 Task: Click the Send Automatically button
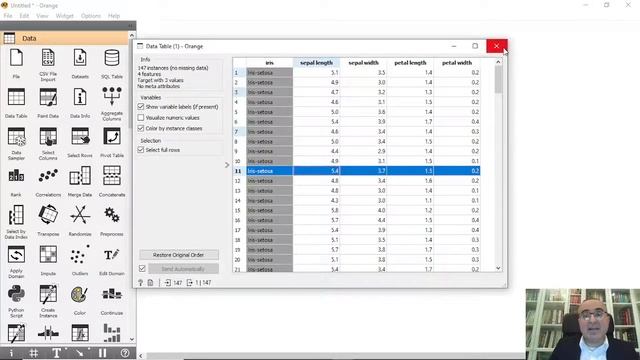(183, 269)
